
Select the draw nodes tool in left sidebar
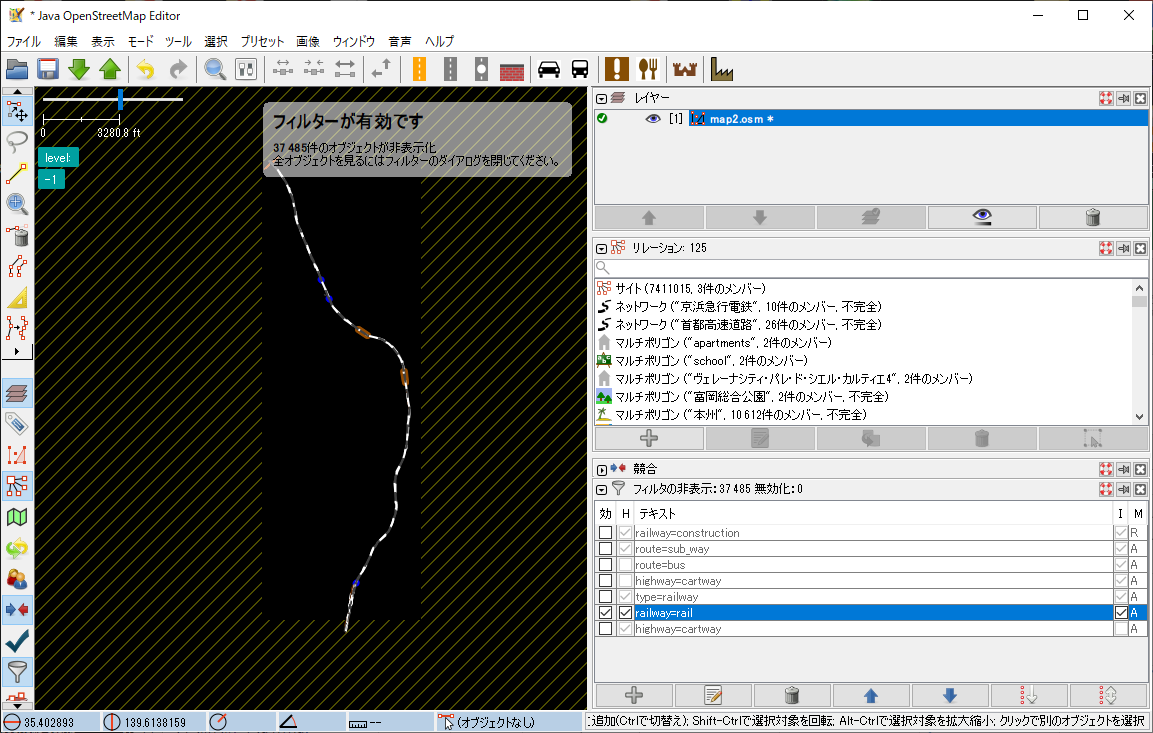pyautogui.click(x=17, y=173)
